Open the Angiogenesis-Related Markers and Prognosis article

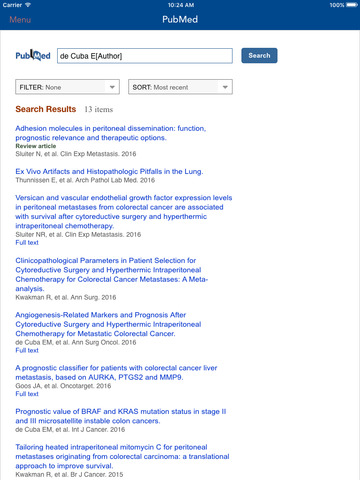tap(108, 324)
